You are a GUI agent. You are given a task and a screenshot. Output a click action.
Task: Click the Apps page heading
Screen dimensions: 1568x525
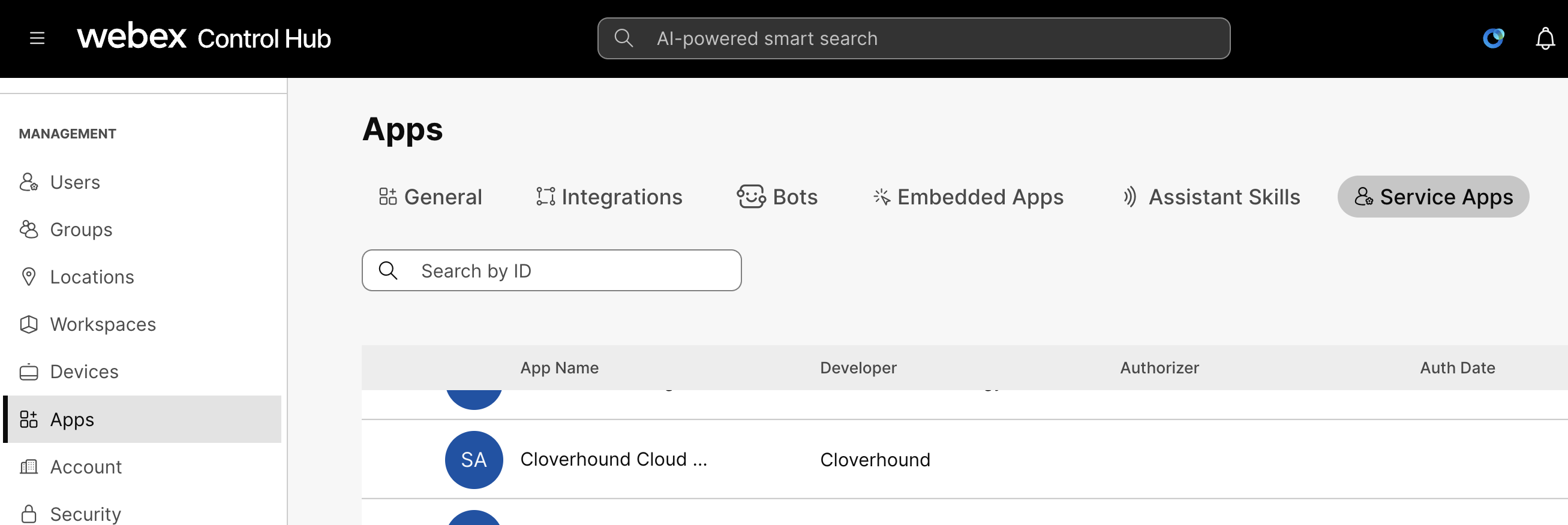pos(402,130)
